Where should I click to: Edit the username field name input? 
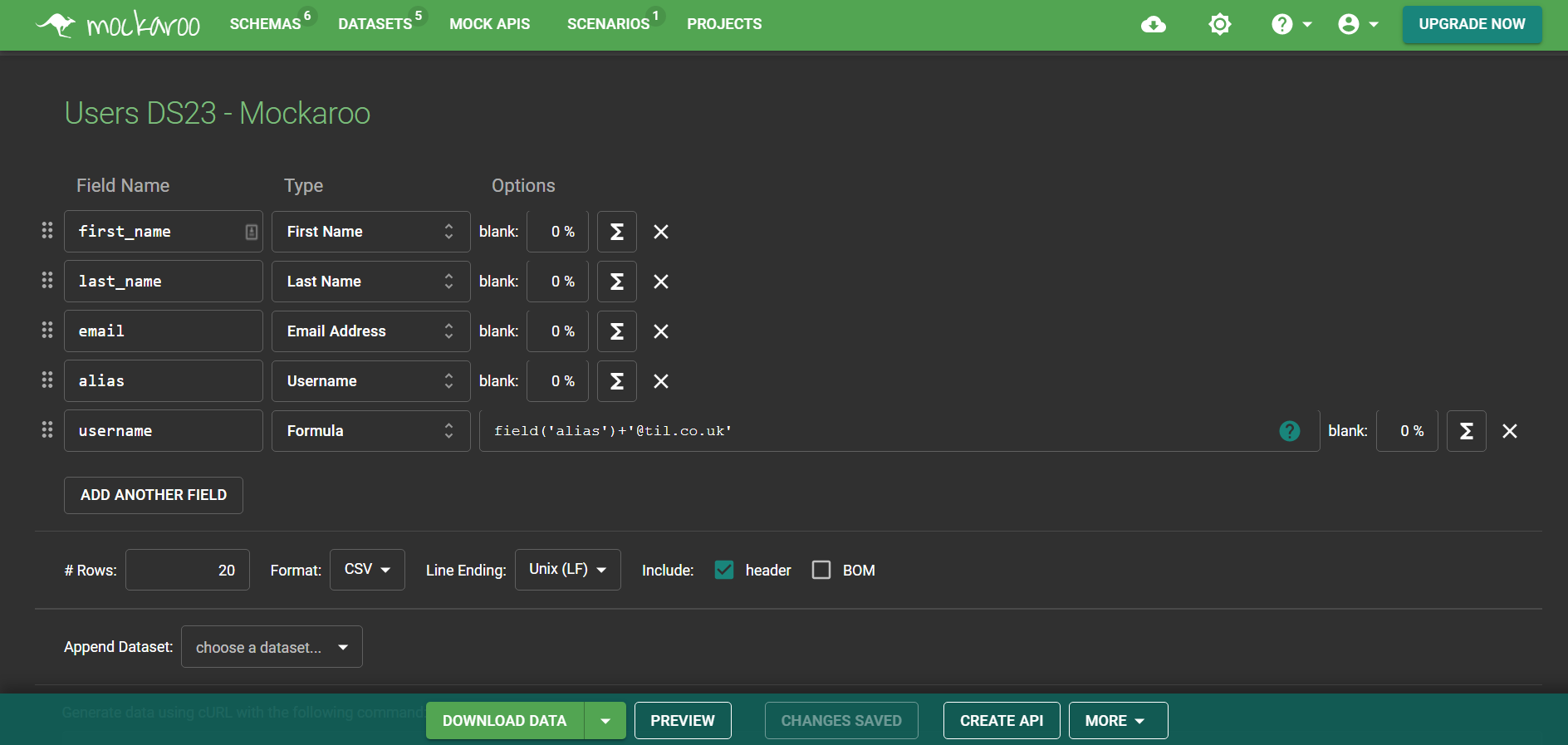(x=164, y=431)
